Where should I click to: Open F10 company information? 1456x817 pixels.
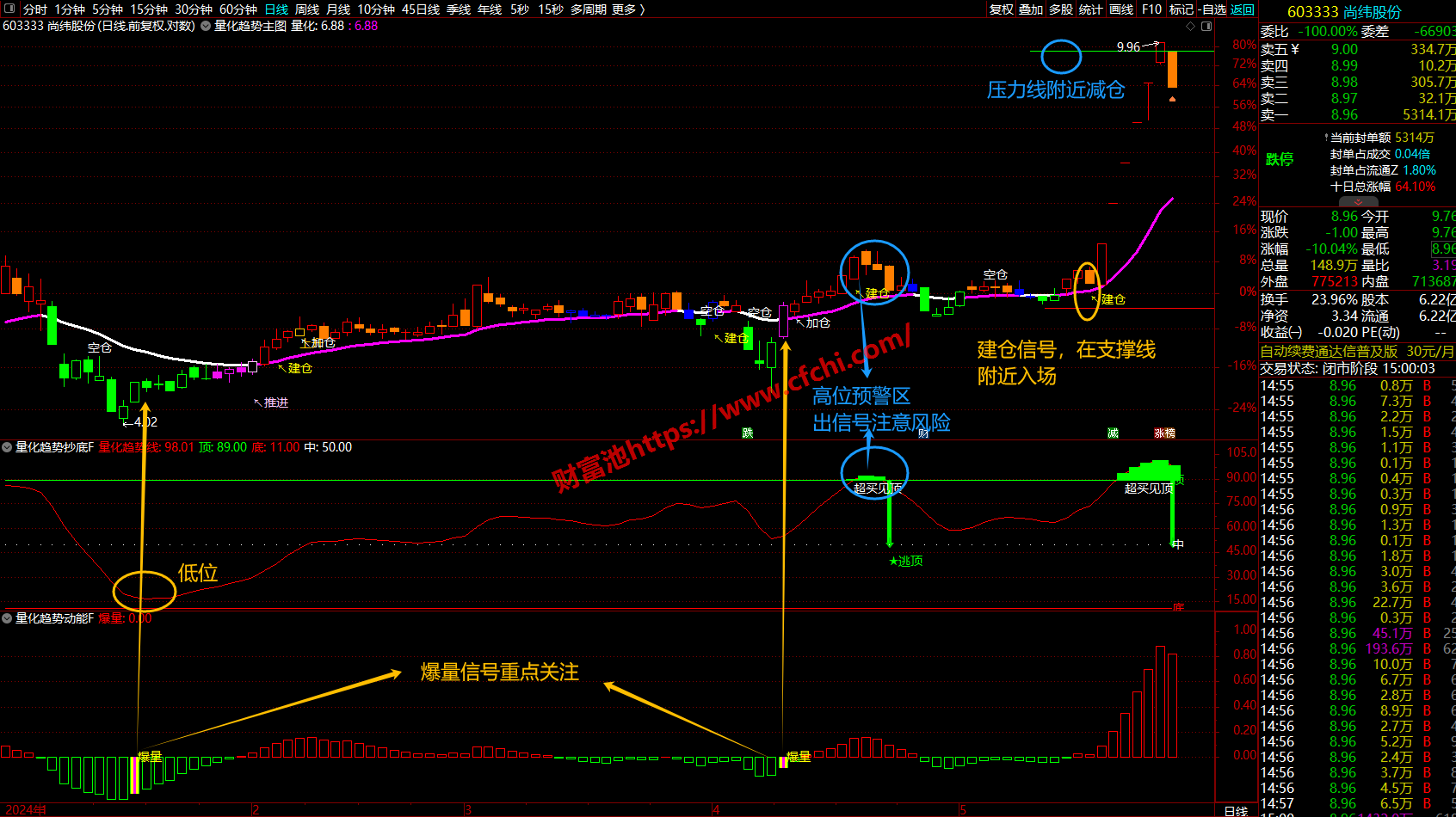point(1151,9)
